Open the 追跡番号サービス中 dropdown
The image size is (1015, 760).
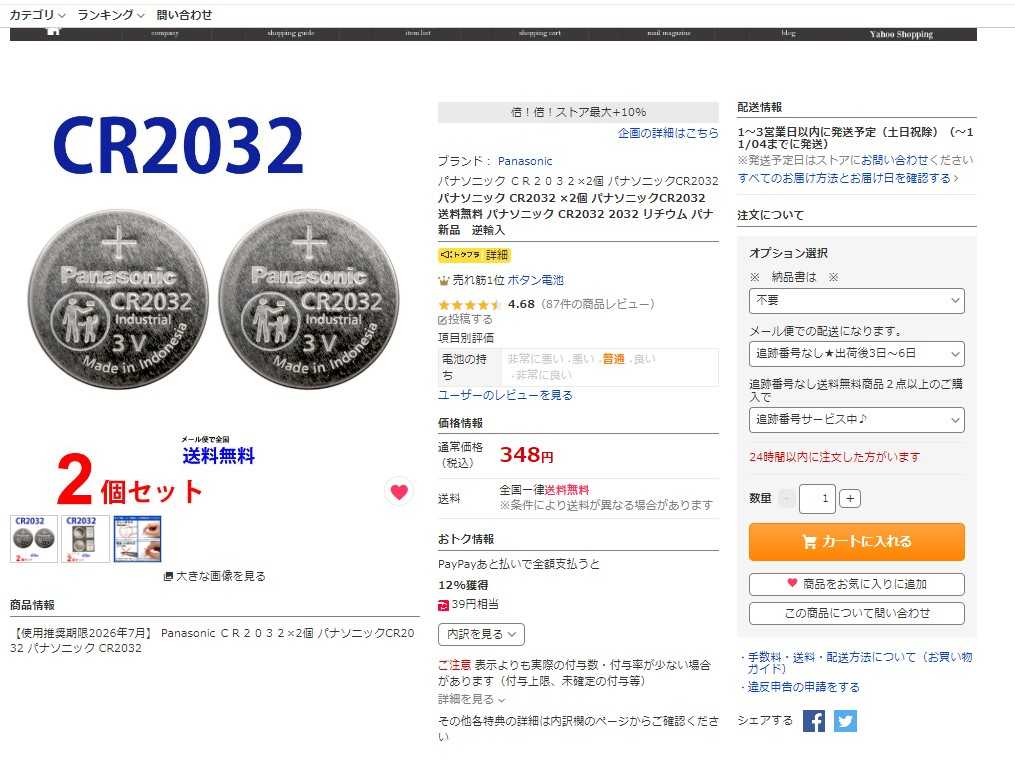(x=856, y=419)
